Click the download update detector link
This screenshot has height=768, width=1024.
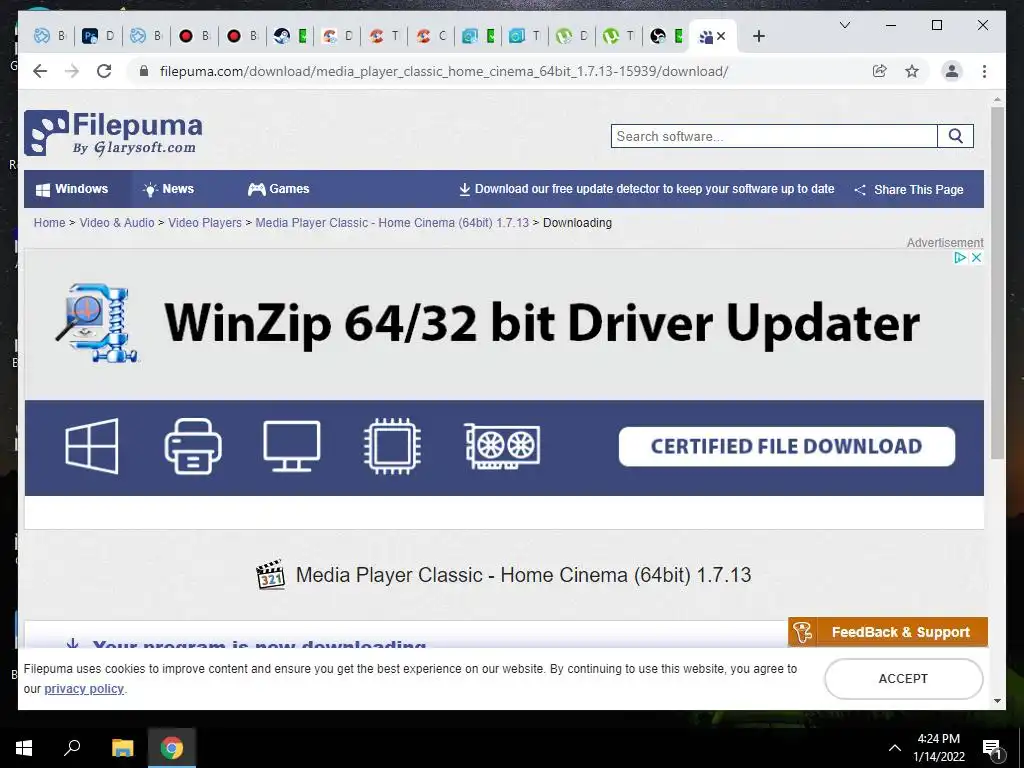(647, 189)
